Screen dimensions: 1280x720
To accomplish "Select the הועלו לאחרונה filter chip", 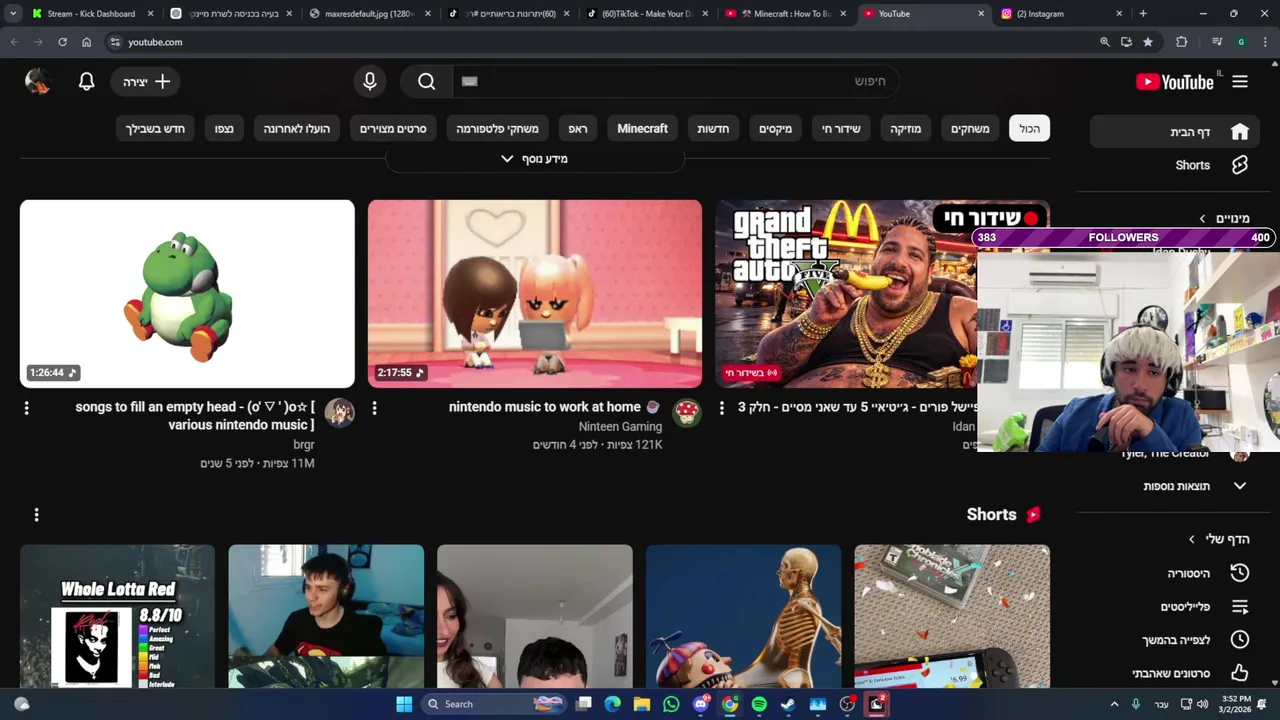I will pos(297,129).
